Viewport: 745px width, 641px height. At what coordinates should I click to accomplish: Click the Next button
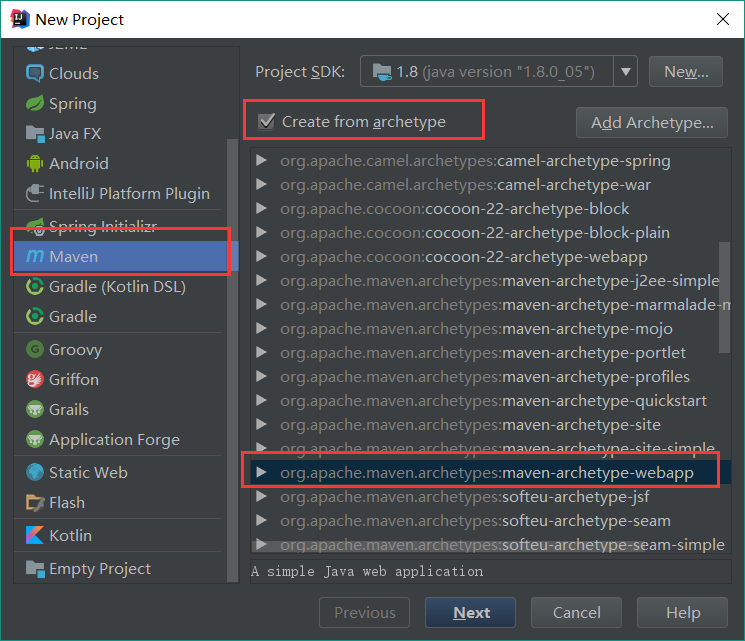click(x=470, y=612)
